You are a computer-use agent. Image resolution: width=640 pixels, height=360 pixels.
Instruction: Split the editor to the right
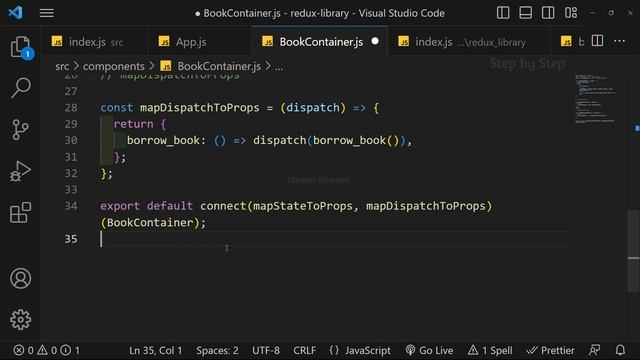click(597, 41)
